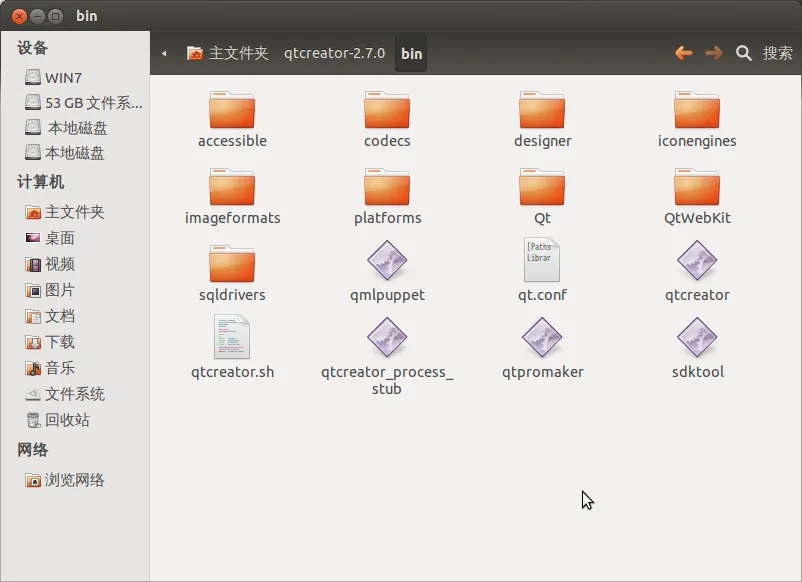
Task: Select the qtcreator executable icon
Action: coord(696,262)
